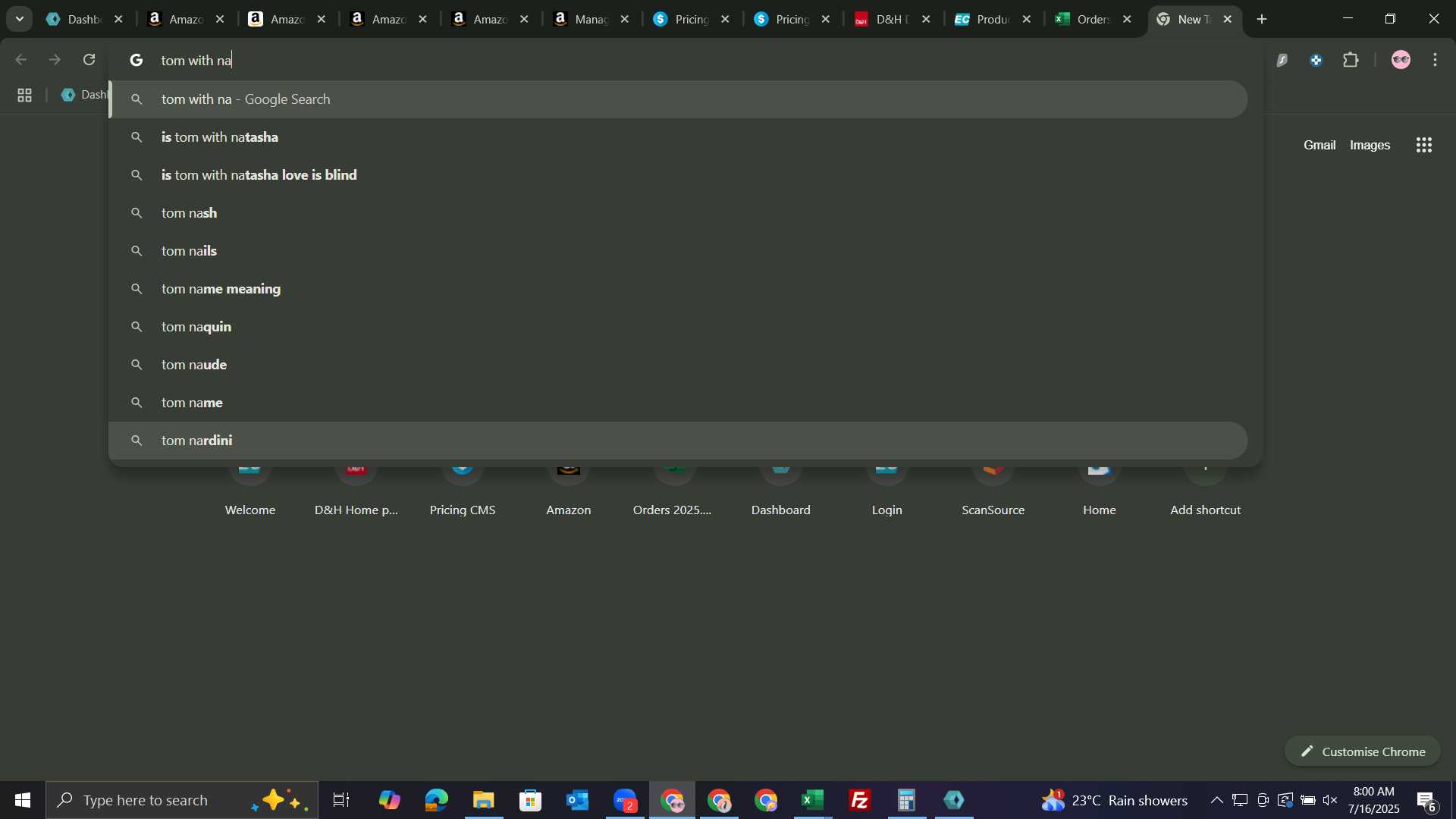
Task: Select 'tom with na - Google Search' suggestion
Action: point(679,99)
